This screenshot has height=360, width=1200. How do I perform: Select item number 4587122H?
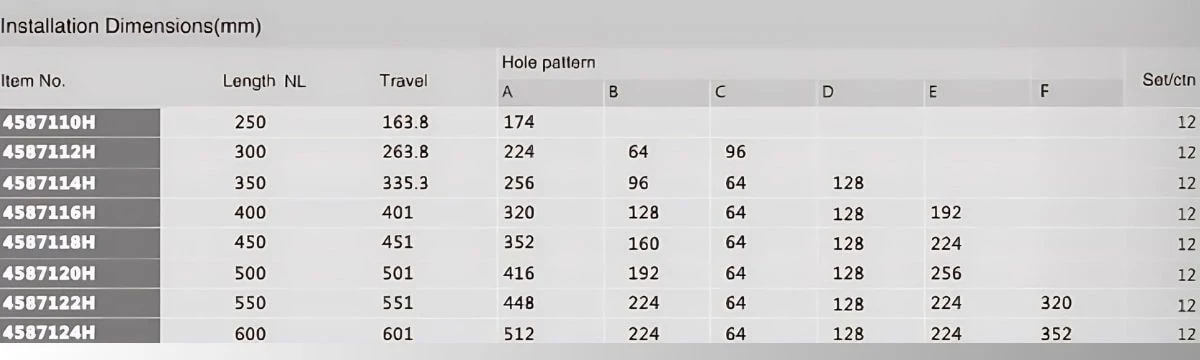pos(48,303)
